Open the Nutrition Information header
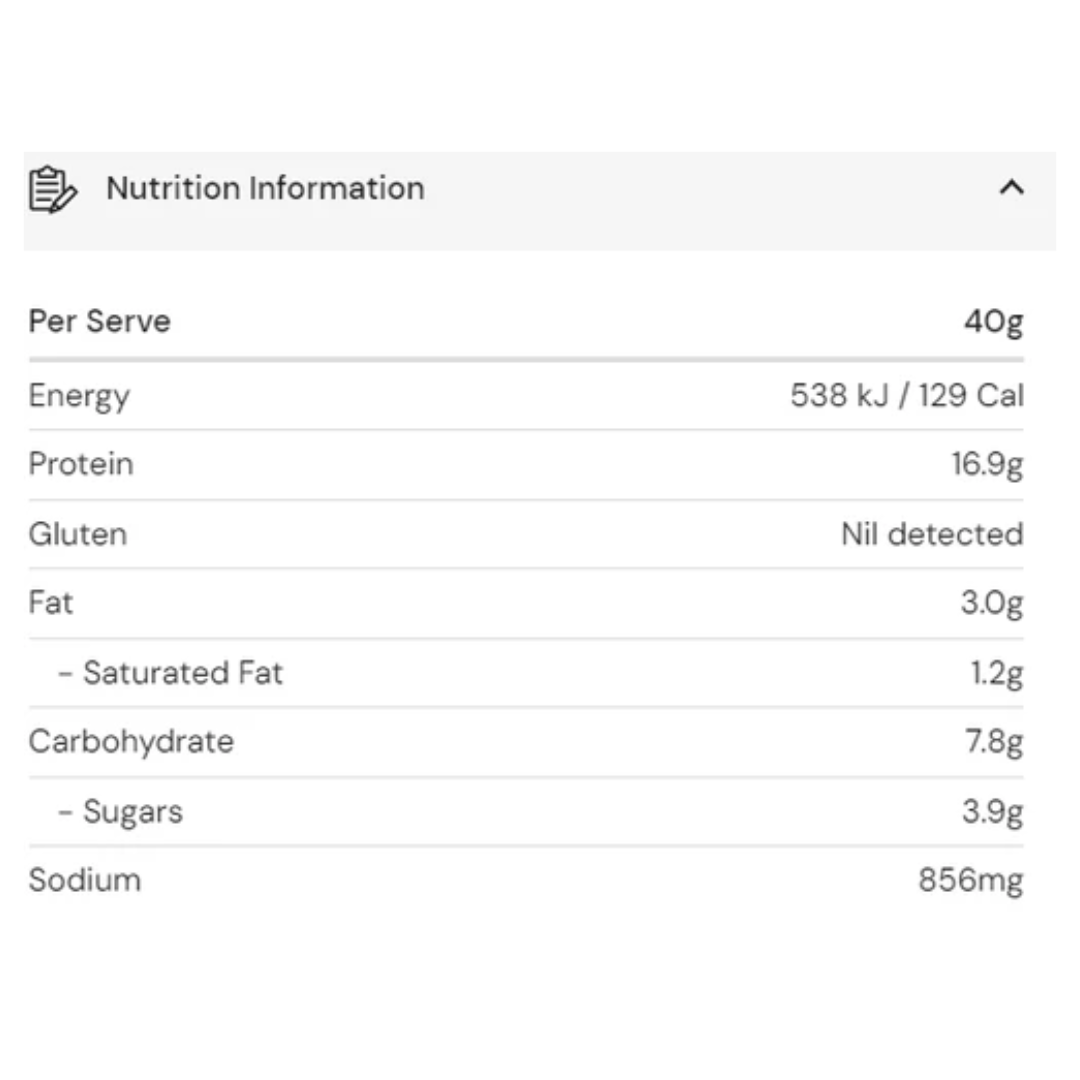This screenshot has height=1080, width=1080. pyautogui.click(x=266, y=188)
